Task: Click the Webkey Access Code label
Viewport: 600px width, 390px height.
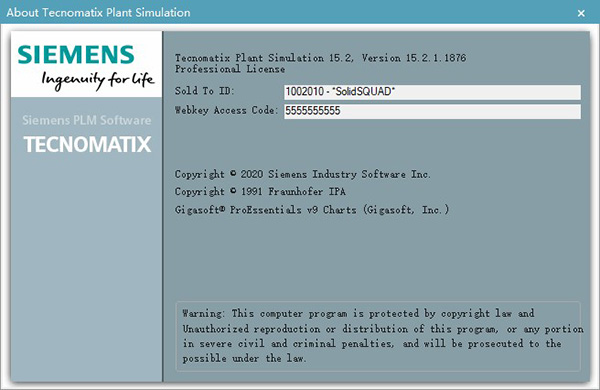Action: pyautogui.click(x=226, y=110)
